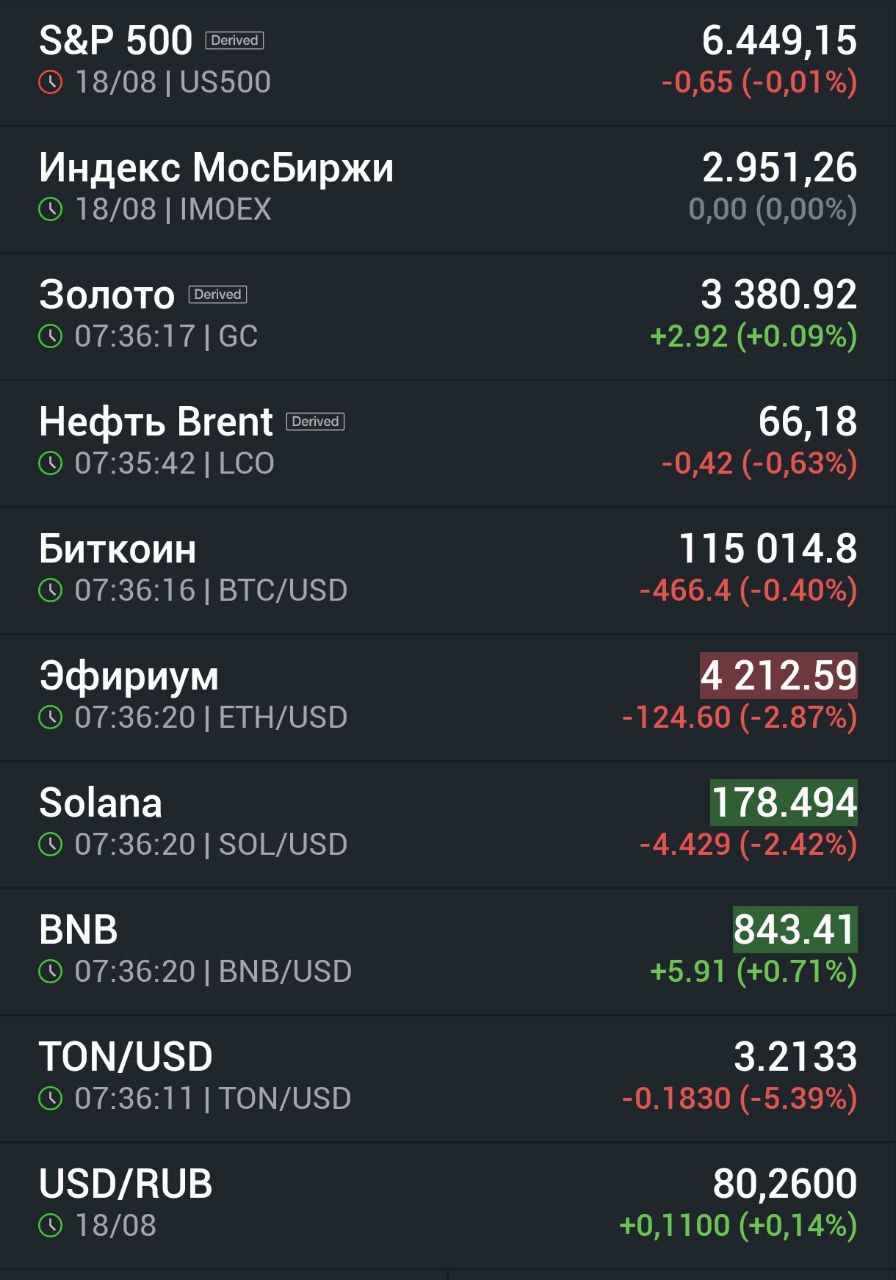Click the clock icon in the Эфириум row
Screen dimensions: 896x1280
tap(50, 717)
